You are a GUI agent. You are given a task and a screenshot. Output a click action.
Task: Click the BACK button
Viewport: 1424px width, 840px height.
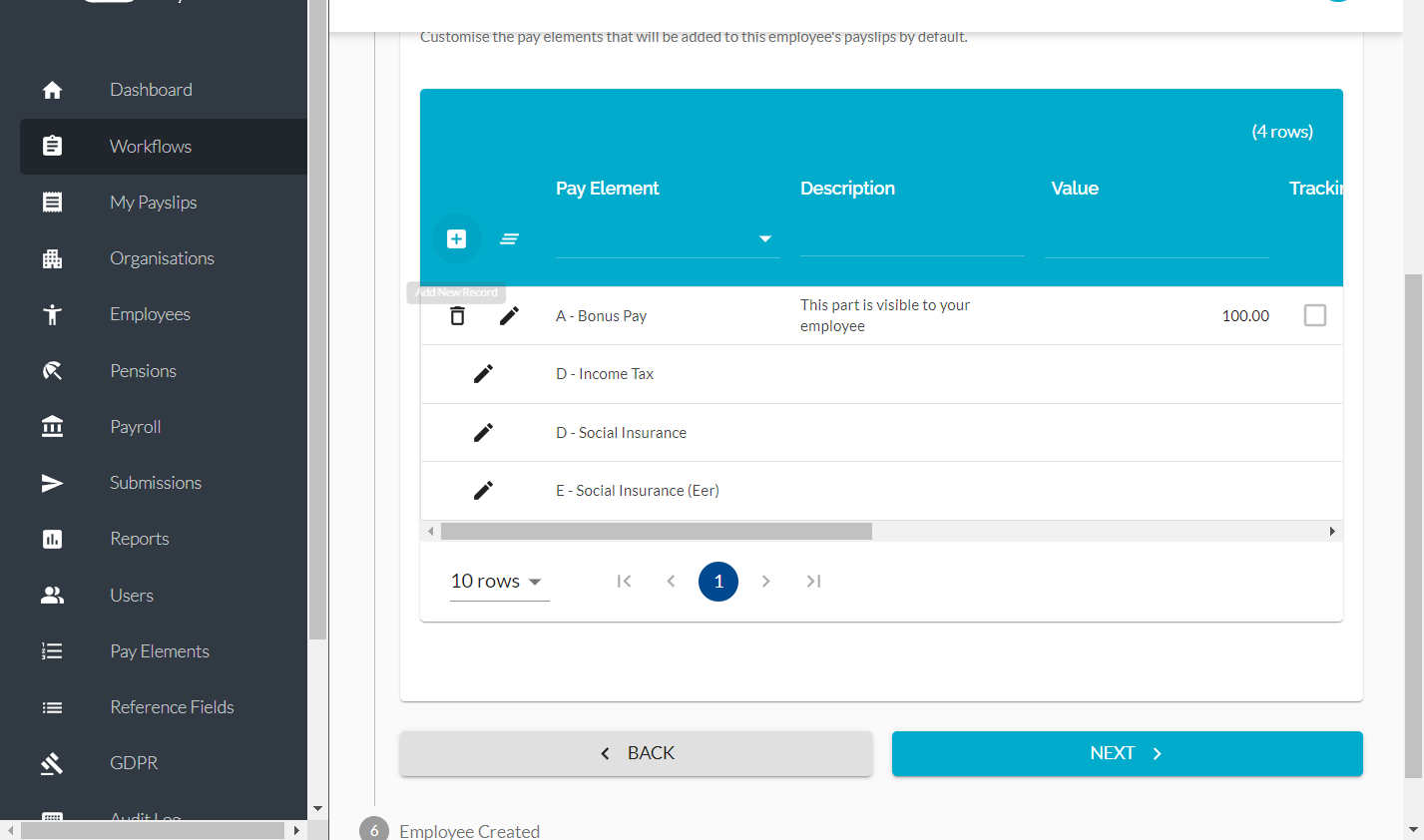[x=637, y=753]
